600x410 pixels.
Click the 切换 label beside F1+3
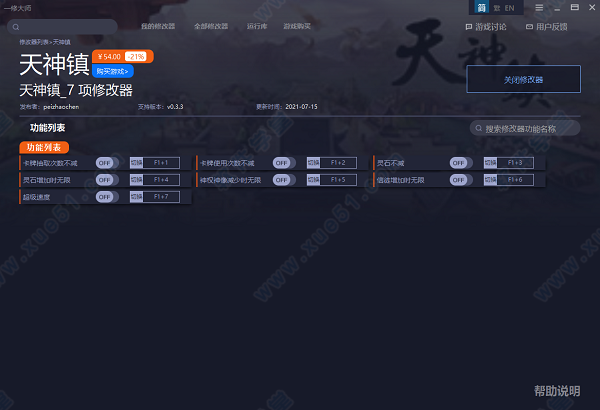(490, 163)
